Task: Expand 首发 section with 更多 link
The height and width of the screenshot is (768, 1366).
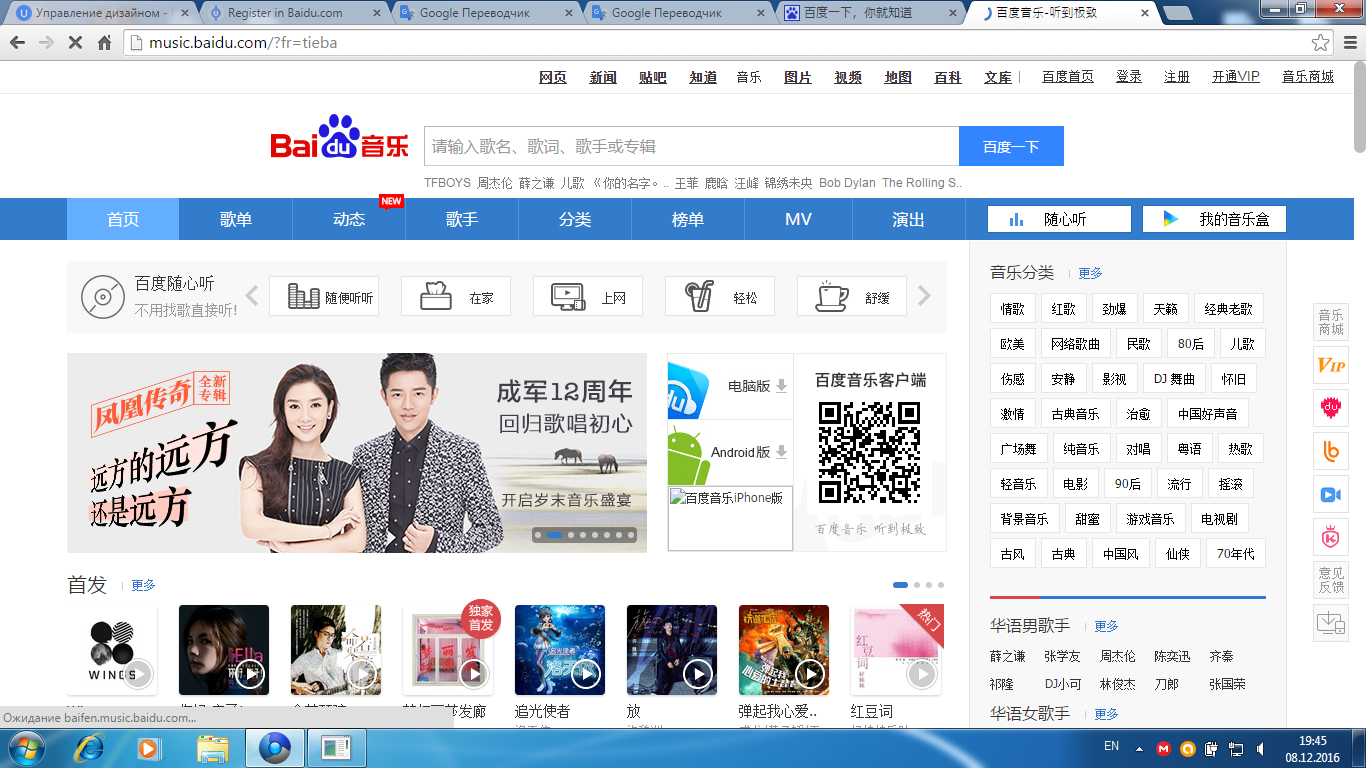Action: pos(143,585)
